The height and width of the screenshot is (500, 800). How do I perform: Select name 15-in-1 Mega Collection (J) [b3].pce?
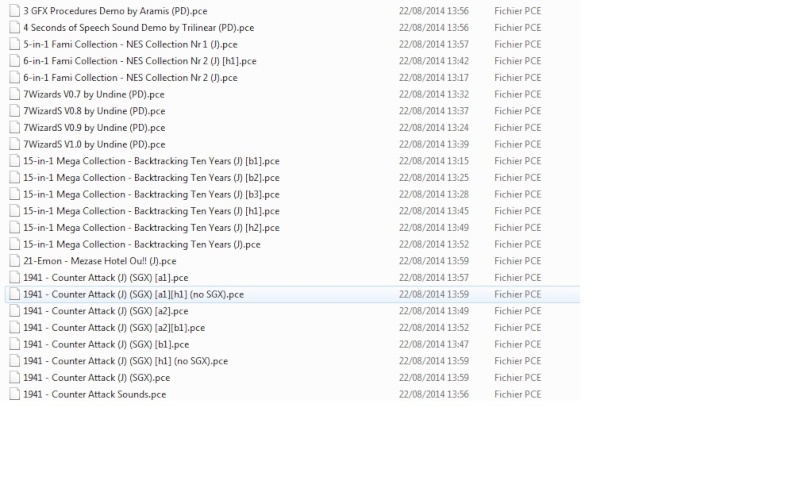coord(151,194)
